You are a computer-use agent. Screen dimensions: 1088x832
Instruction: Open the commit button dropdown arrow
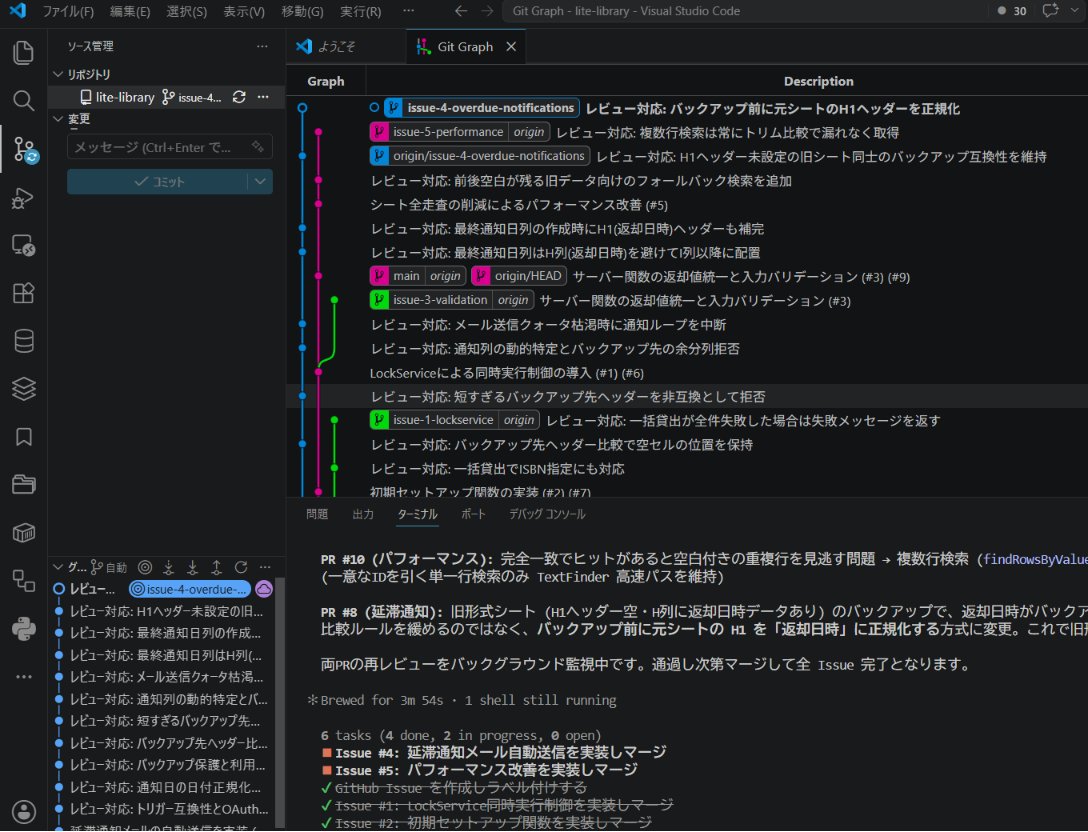pyautogui.click(x=260, y=181)
